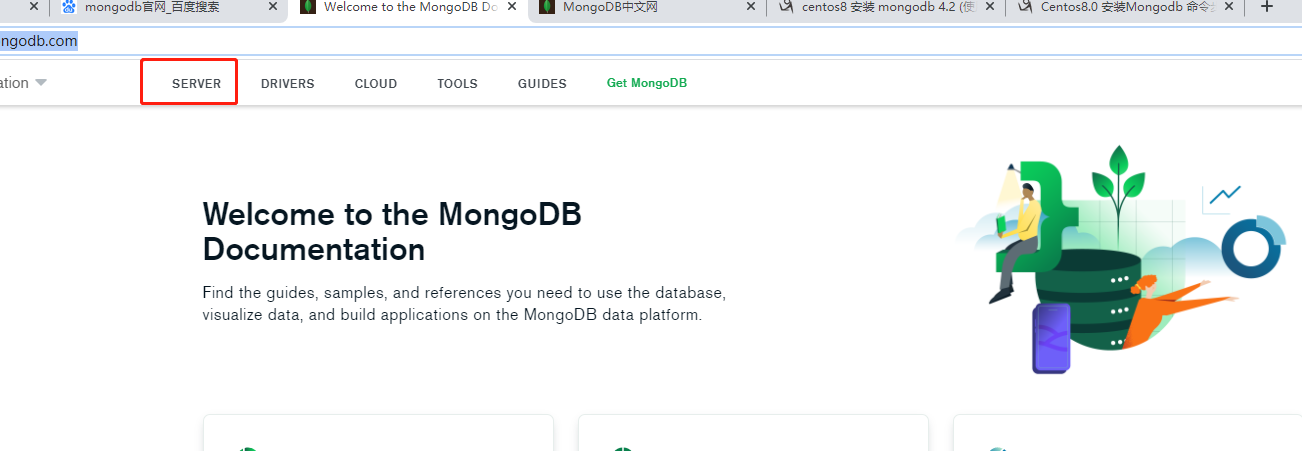
Task: Open the GUIDES menu item
Action: (x=542, y=84)
